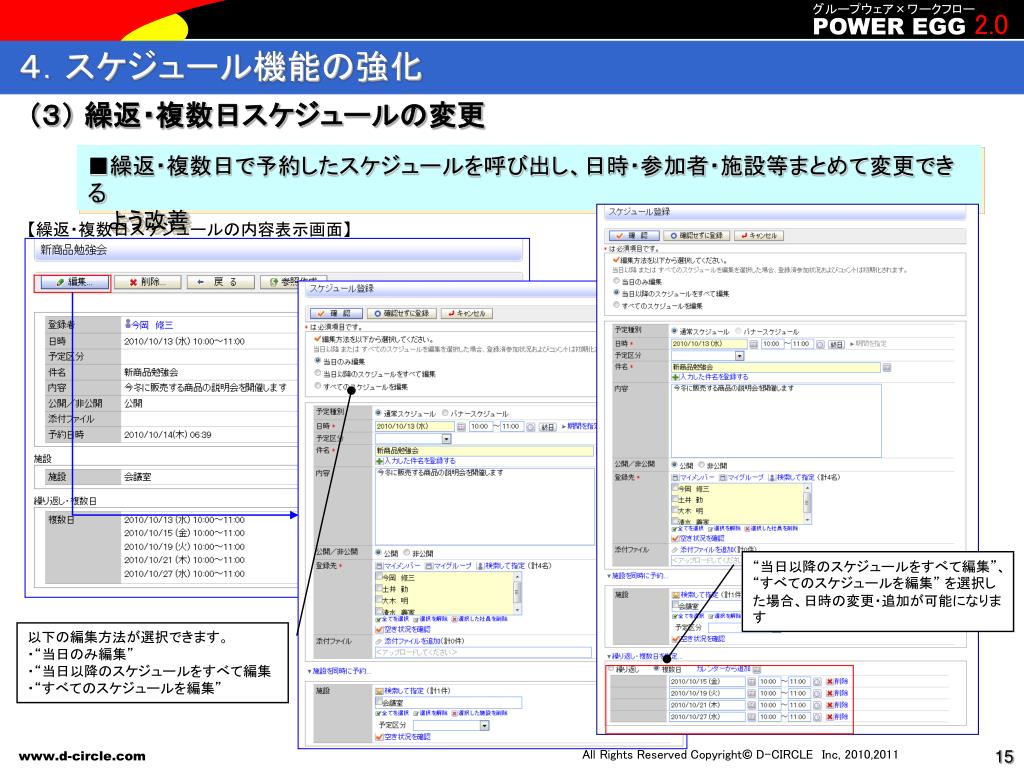Screen dimensions: 1024x768
Task: Click the 削除 red X button in 新商品勉強会 window
Action: point(148,282)
